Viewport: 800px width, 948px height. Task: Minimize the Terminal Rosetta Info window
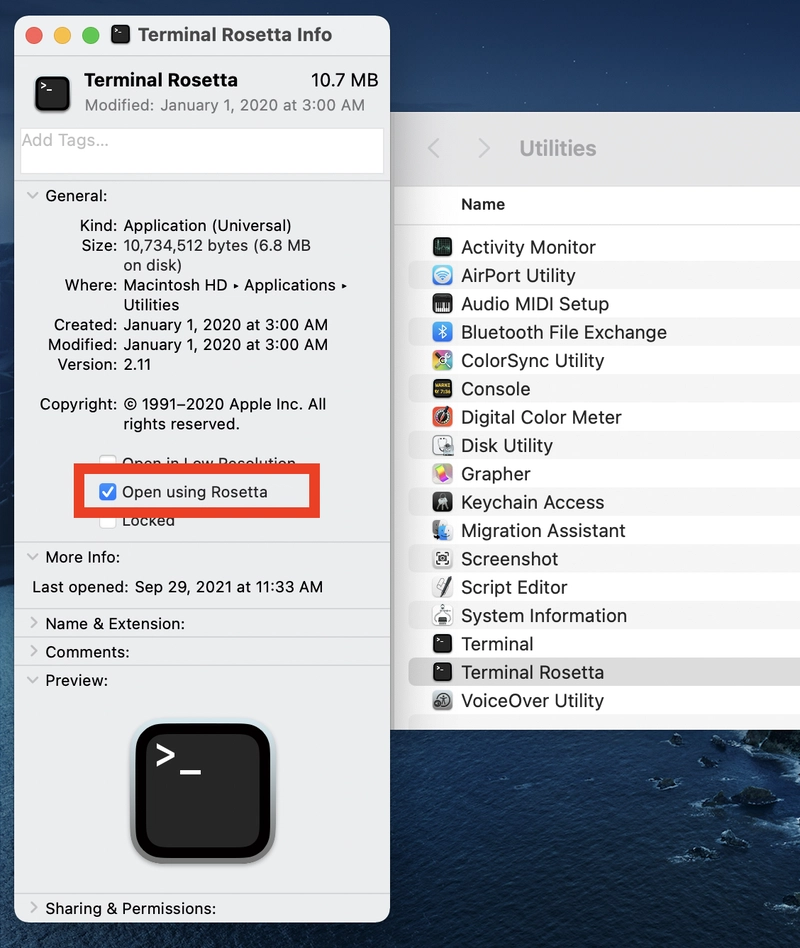62,35
